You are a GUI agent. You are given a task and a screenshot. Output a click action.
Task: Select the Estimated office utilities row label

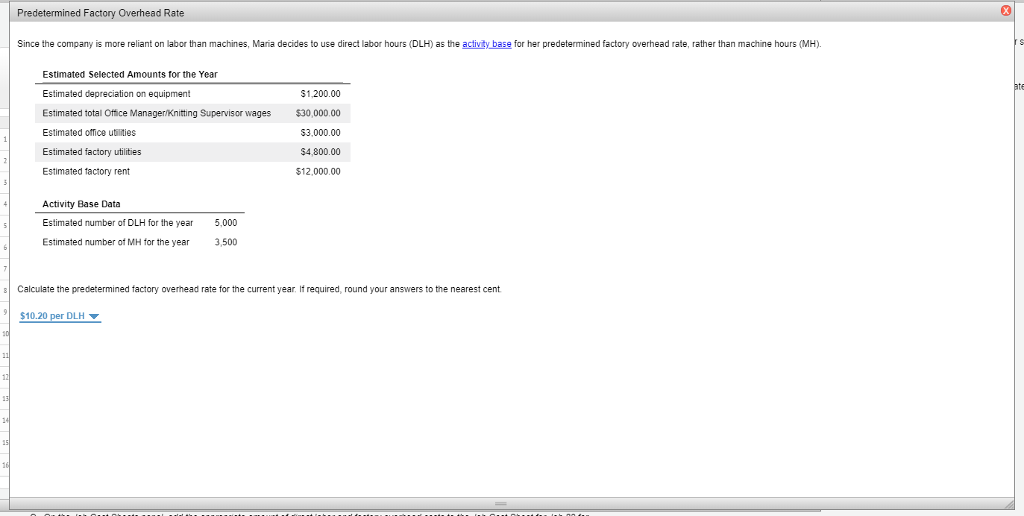click(89, 133)
